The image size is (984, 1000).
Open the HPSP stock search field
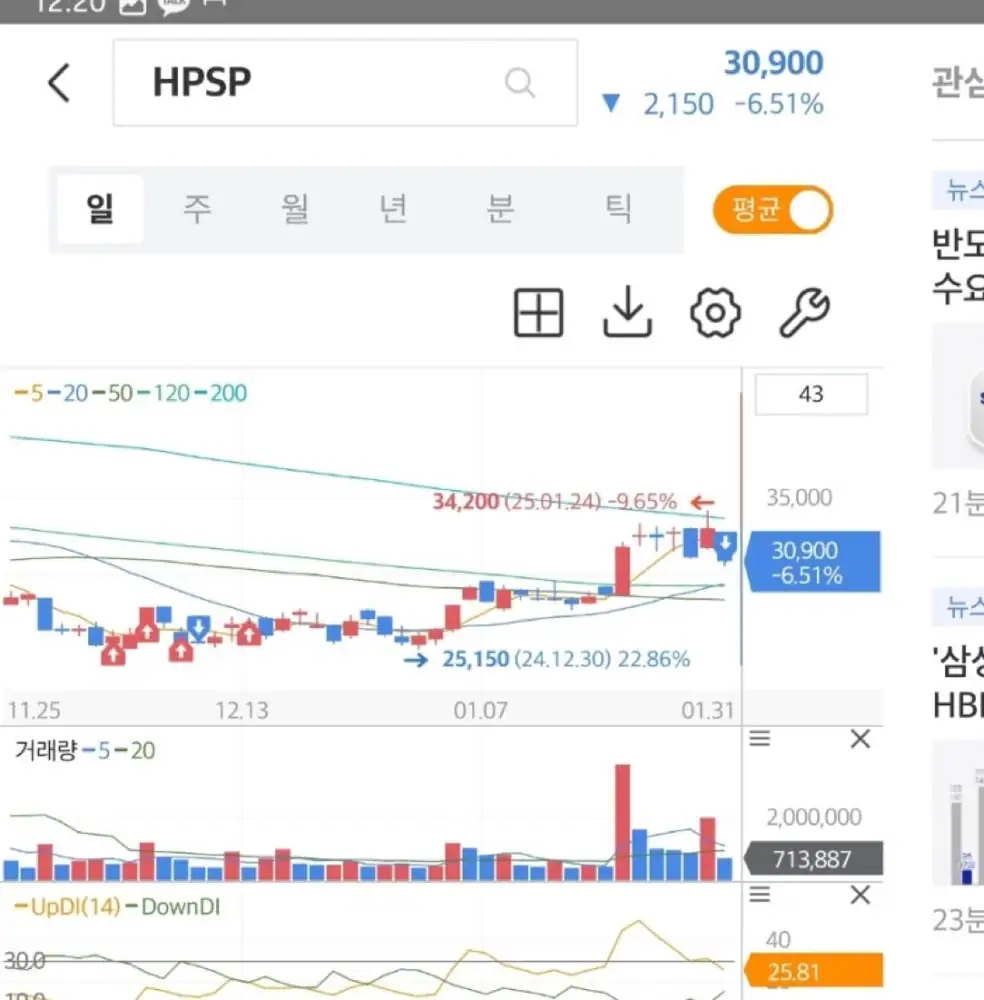[346, 82]
